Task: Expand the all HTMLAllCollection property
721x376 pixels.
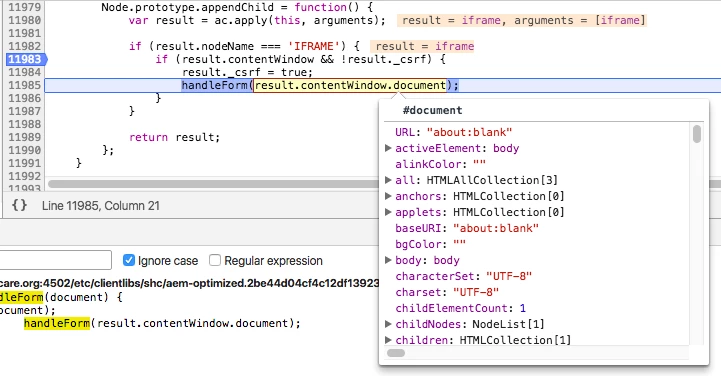Action: (x=388, y=180)
